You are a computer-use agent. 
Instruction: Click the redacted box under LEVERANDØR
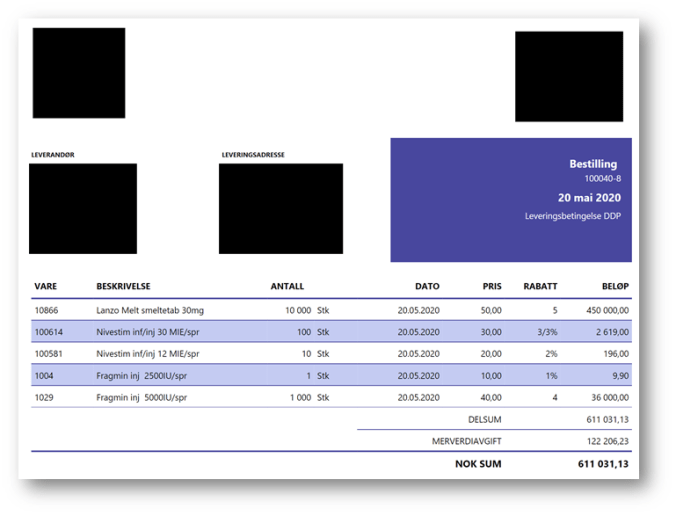[x=83, y=208]
